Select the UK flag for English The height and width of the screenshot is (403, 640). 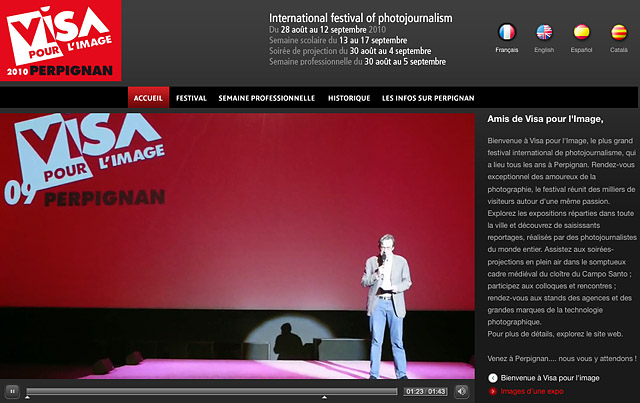click(x=544, y=32)
